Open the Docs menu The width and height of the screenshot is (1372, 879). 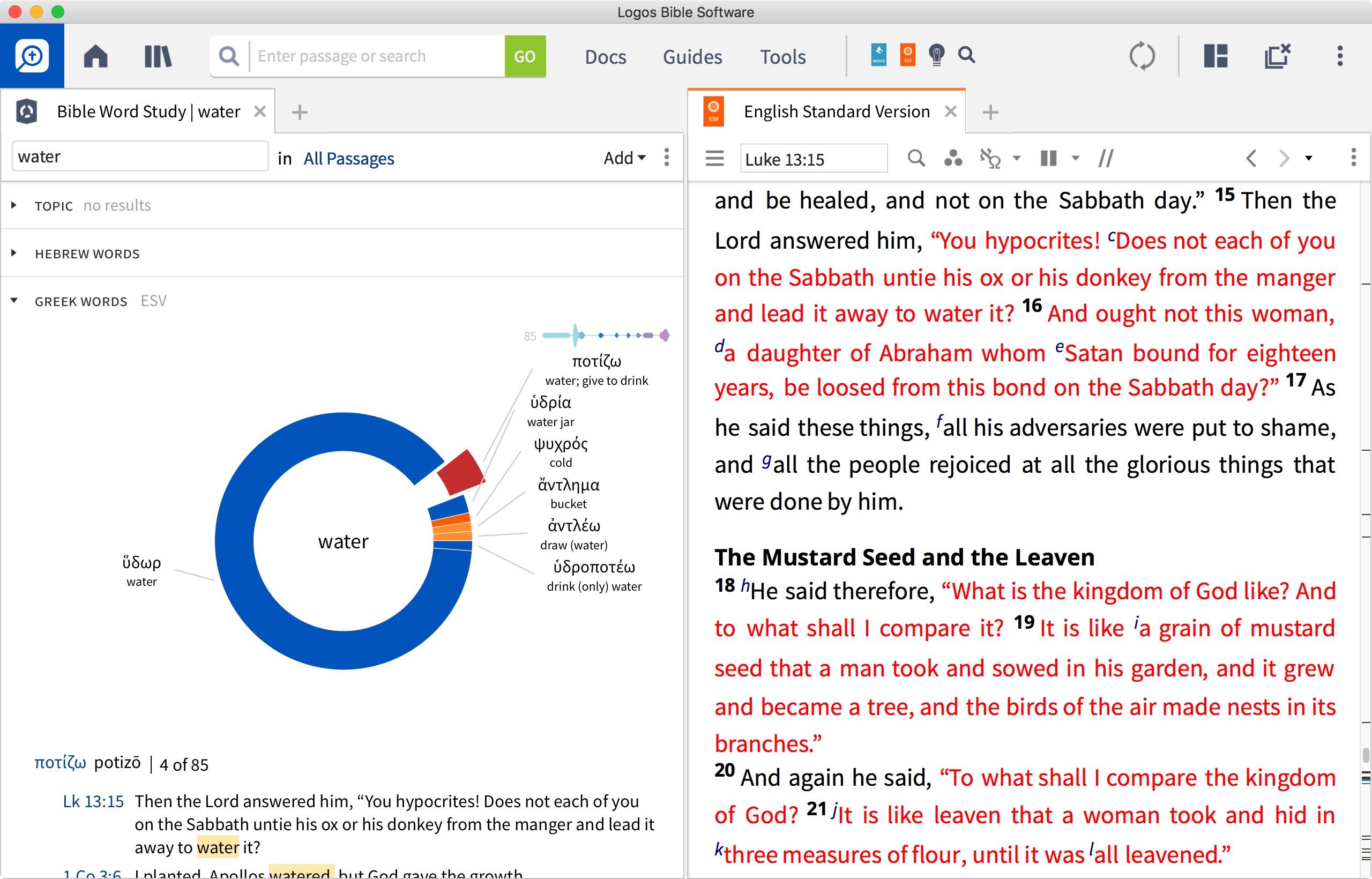[606, 56]
